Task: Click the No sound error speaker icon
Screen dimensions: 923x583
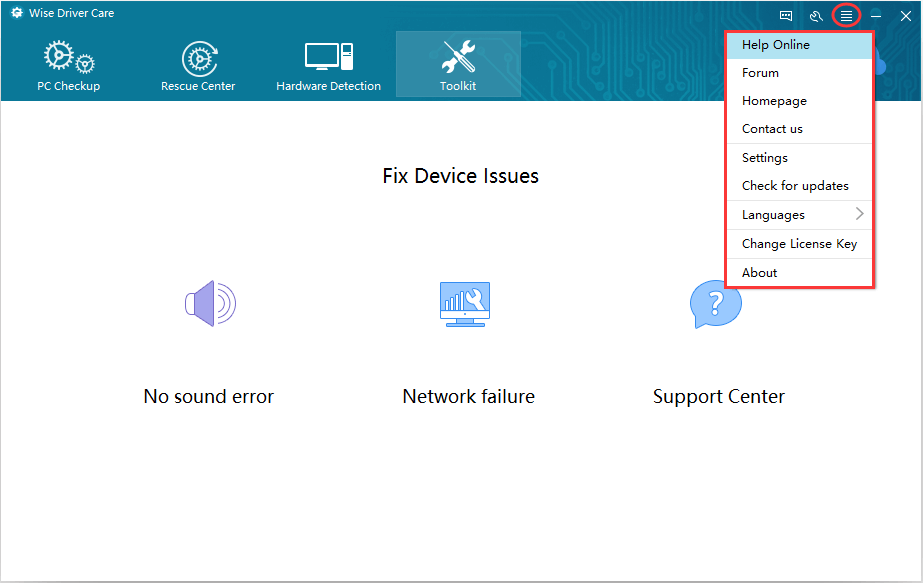Action: coord(210,303)
